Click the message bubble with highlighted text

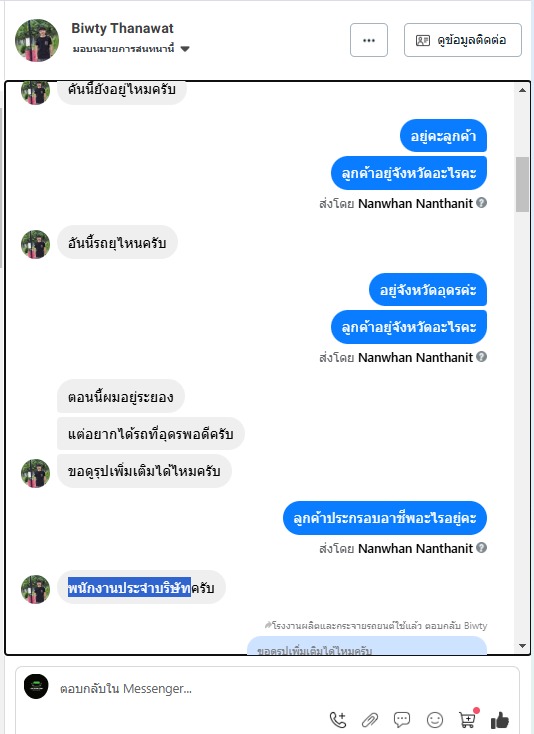coord(141,587)
